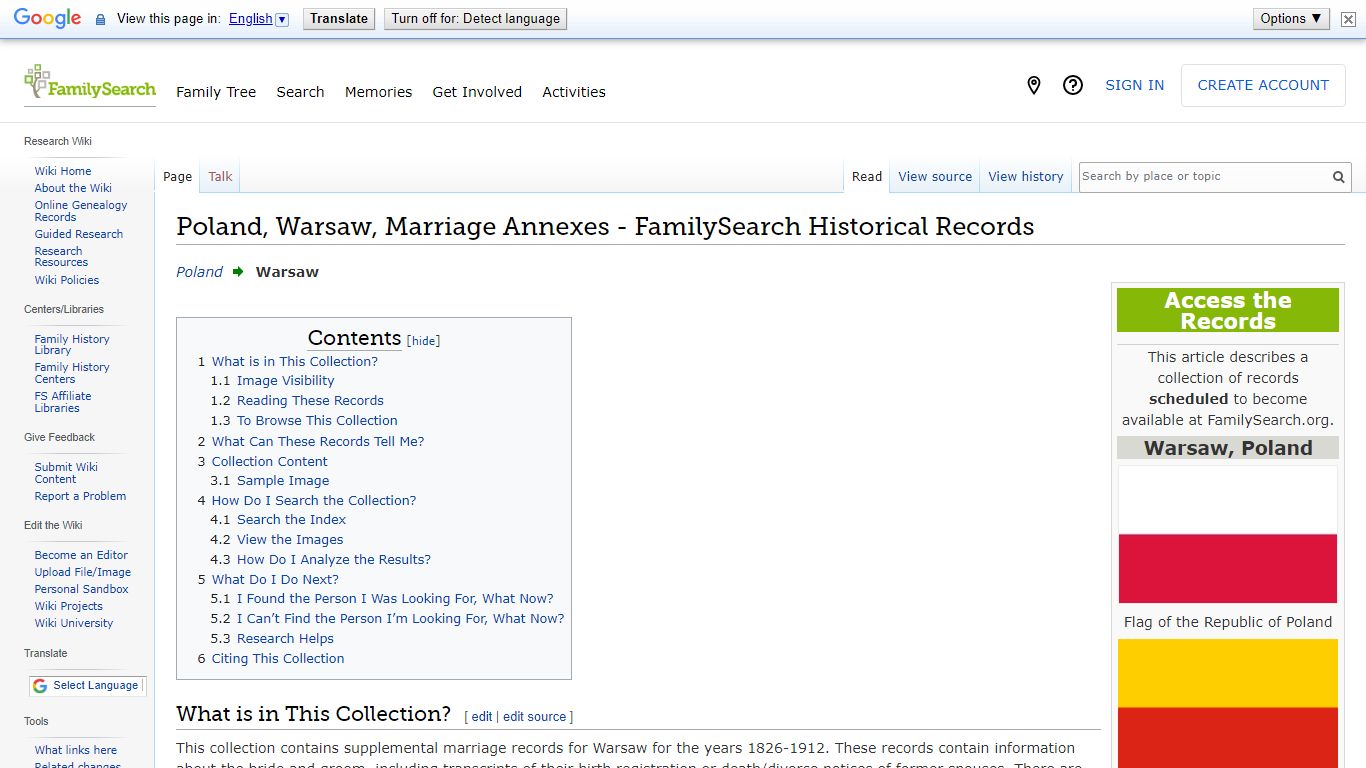Open the View history tab
Screen dimensions: 1366x768
(1026, 177)
